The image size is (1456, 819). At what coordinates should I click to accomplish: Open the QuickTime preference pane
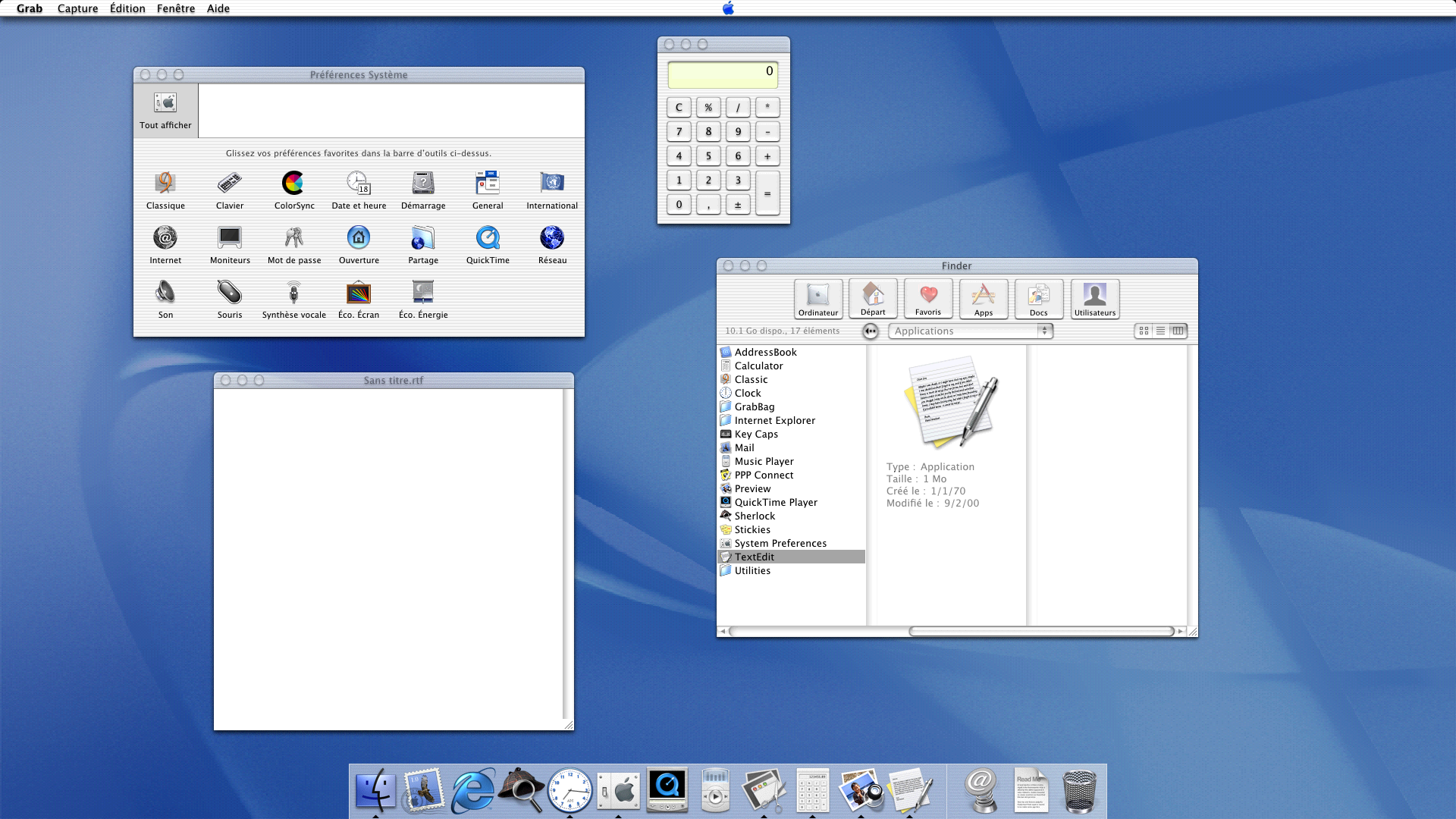(x=488, y=244)
